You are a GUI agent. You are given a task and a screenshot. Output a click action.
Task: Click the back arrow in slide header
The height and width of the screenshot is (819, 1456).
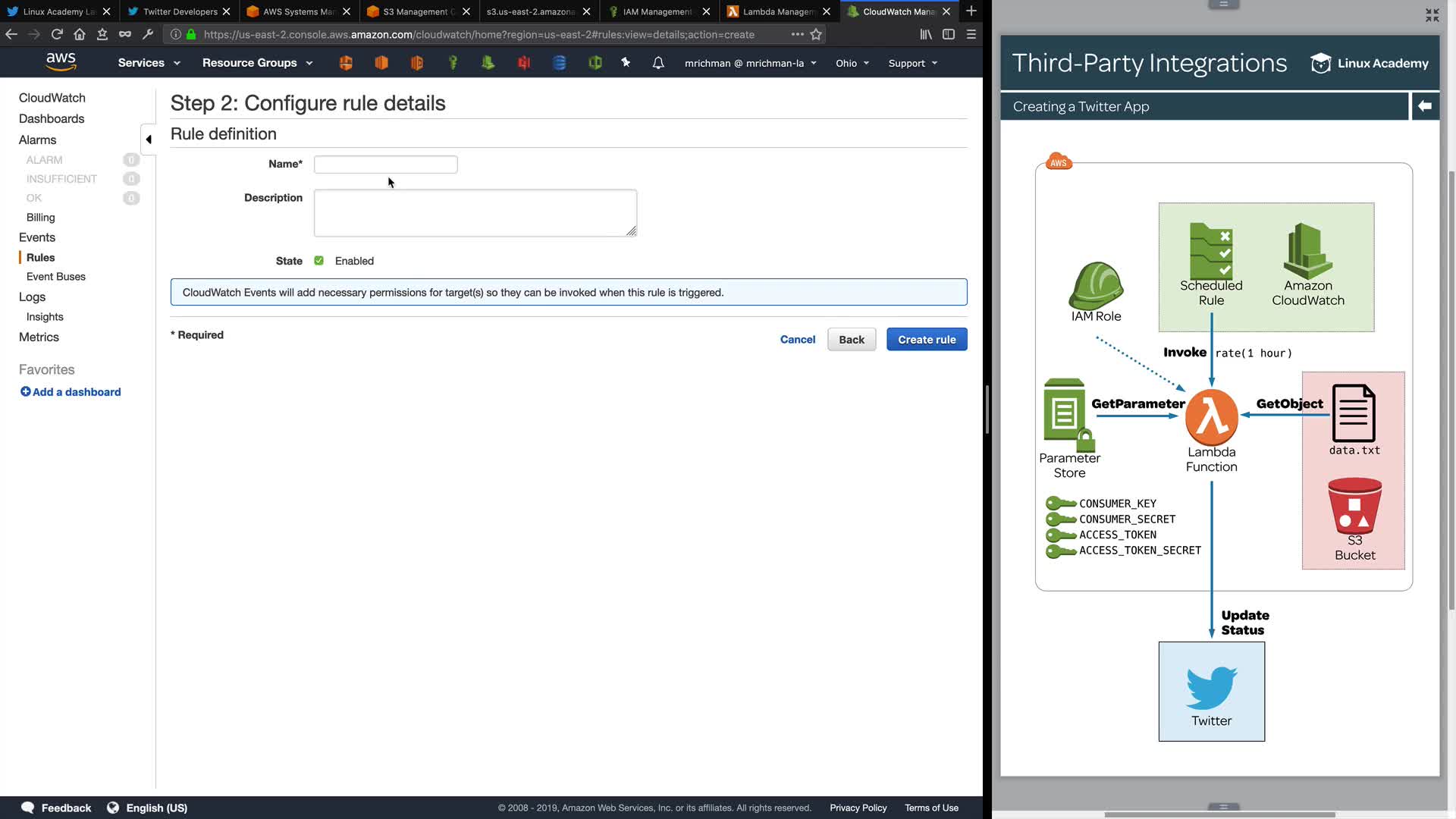(1425, 106)
